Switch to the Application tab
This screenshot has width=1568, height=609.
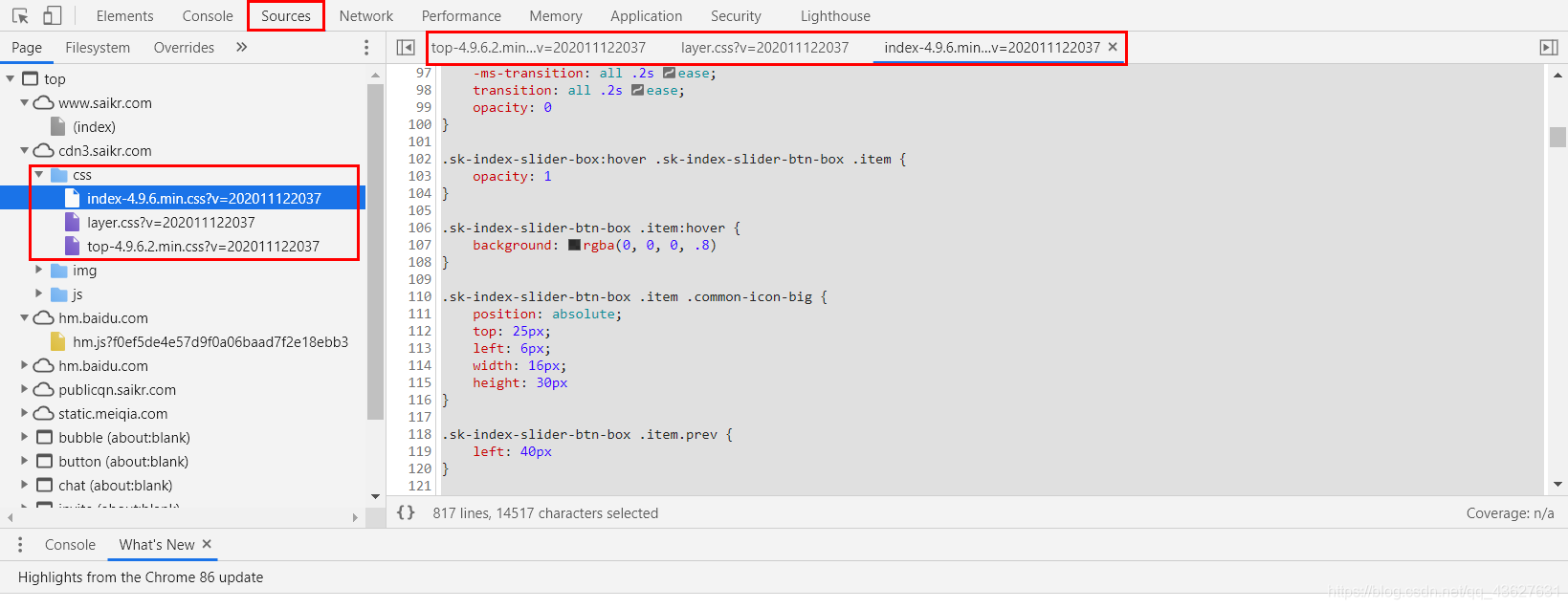[x=647, y=16]
